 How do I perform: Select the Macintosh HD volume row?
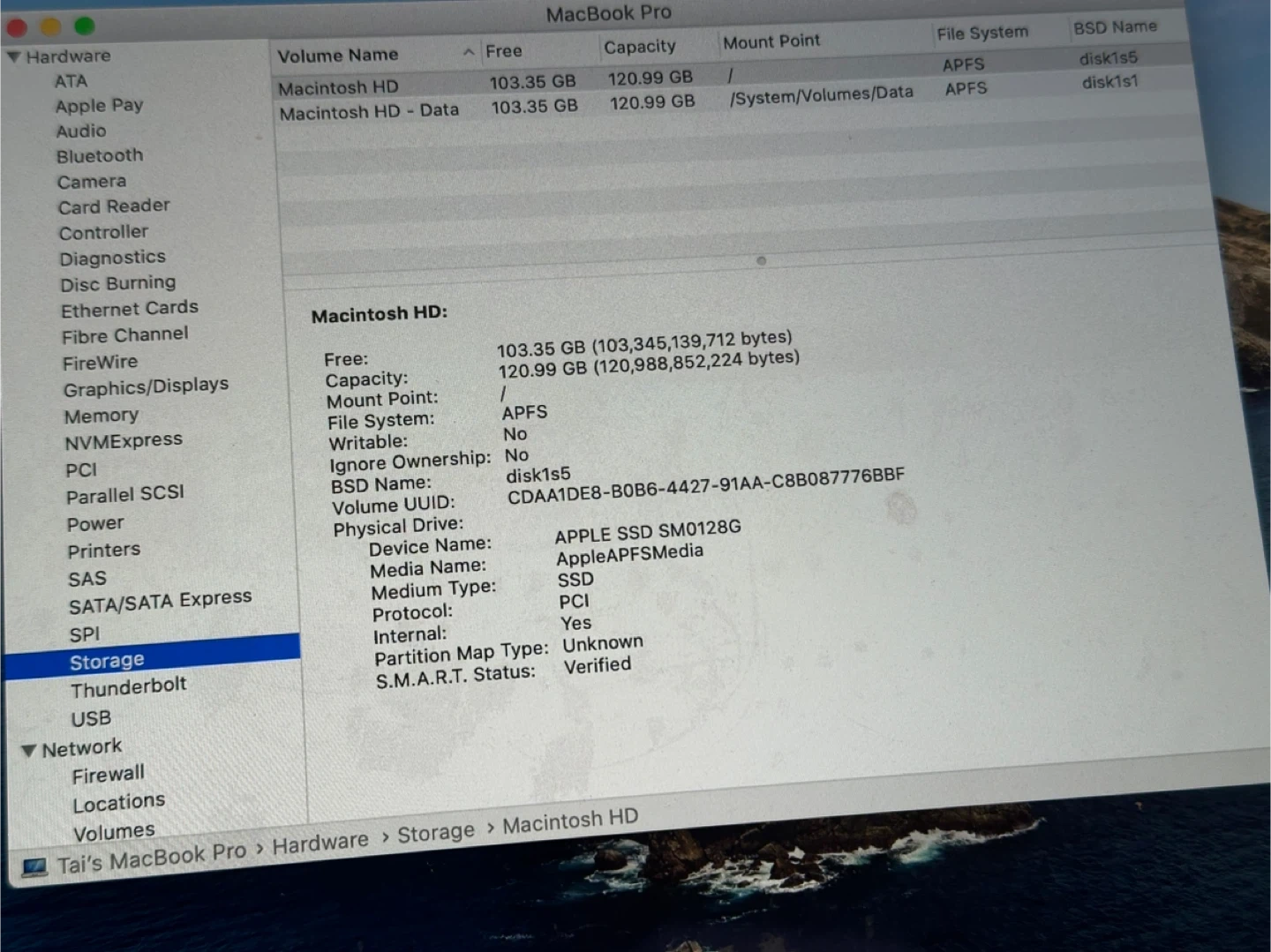click(338, 87)
